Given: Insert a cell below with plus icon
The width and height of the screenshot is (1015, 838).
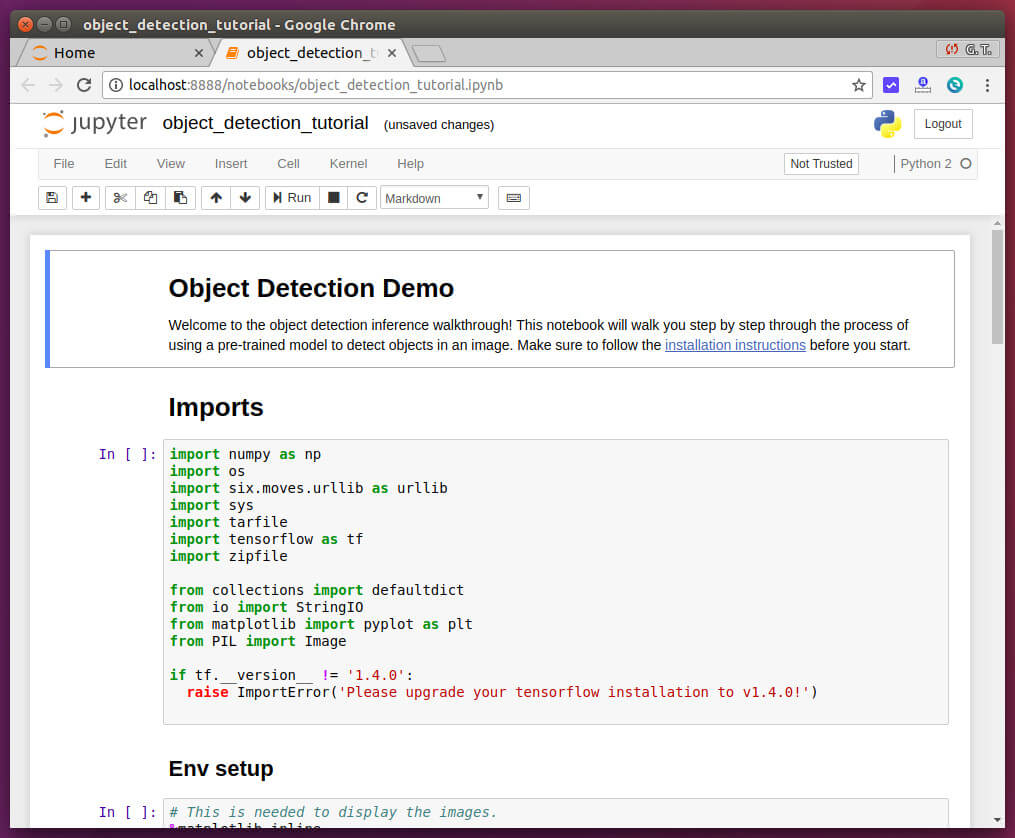Looking at the screenshot, I should (86, 198).
